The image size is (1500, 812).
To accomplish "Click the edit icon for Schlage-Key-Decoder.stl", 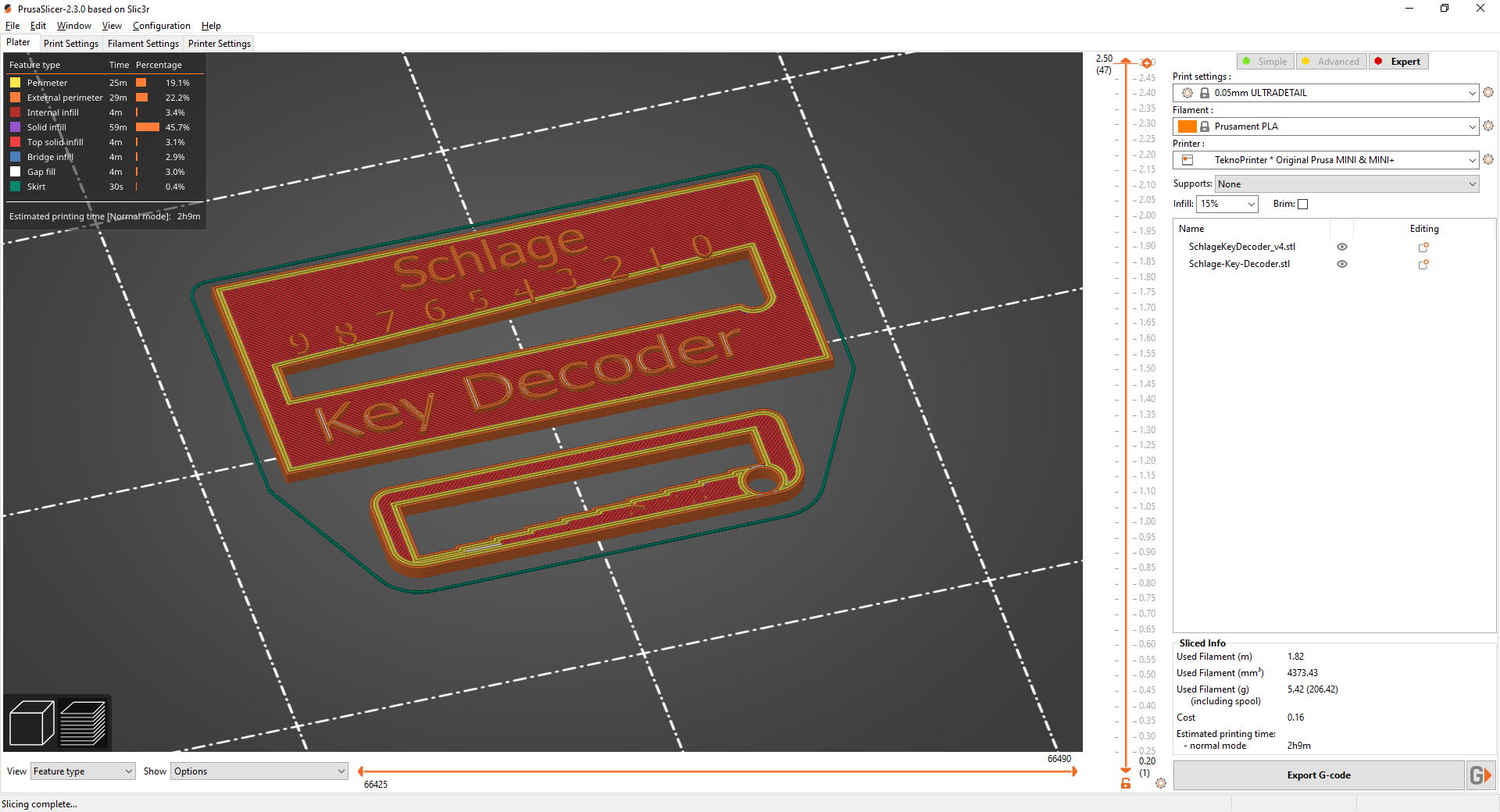I will (1423, 264).
